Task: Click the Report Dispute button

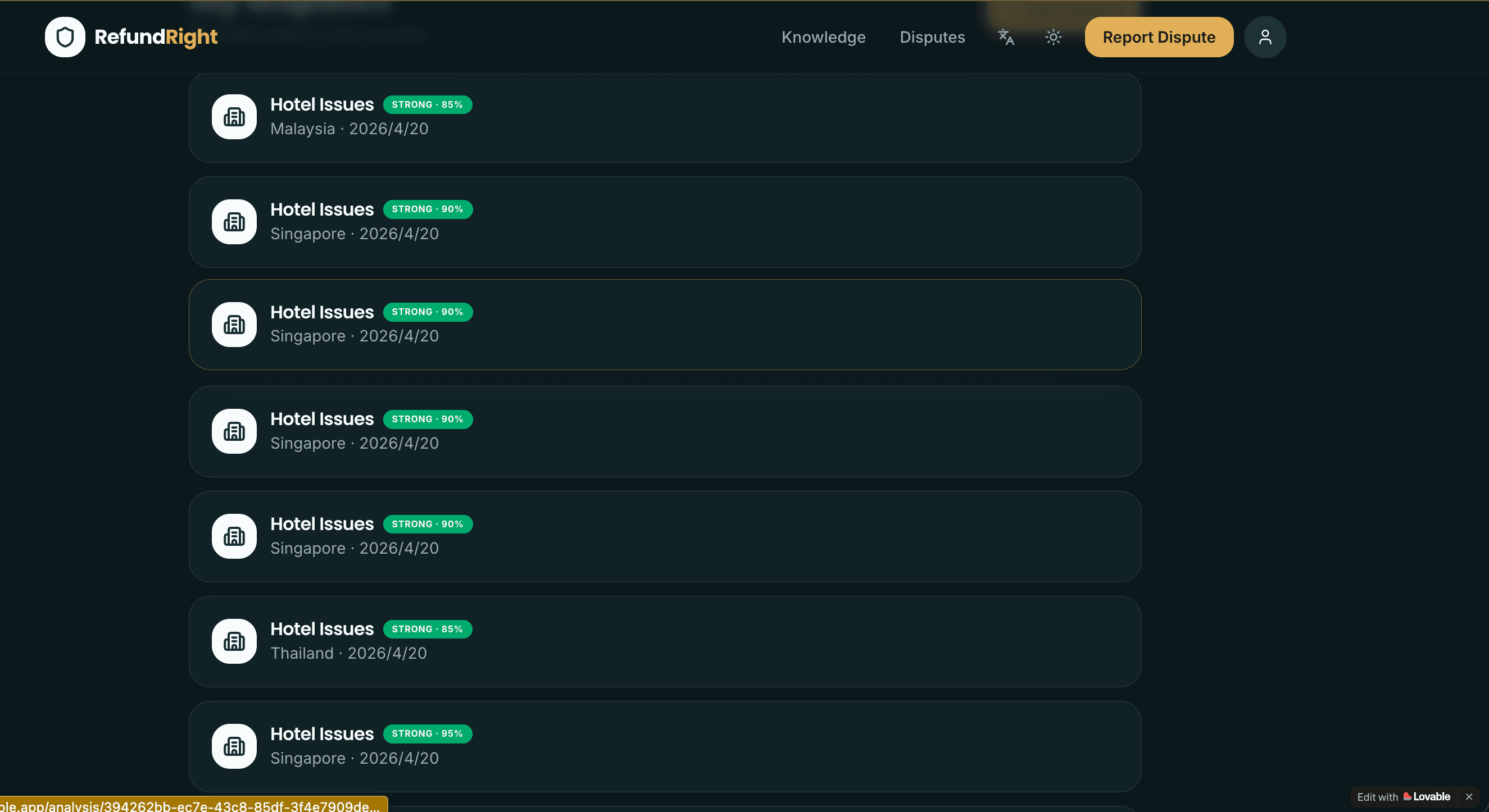Action: [x=1159, y=37]
